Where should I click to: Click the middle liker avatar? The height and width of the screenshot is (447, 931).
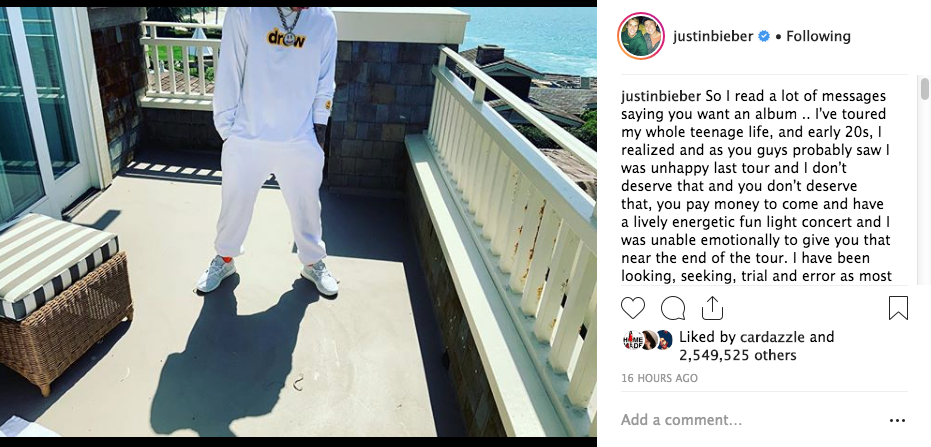(x=648, y=340)
